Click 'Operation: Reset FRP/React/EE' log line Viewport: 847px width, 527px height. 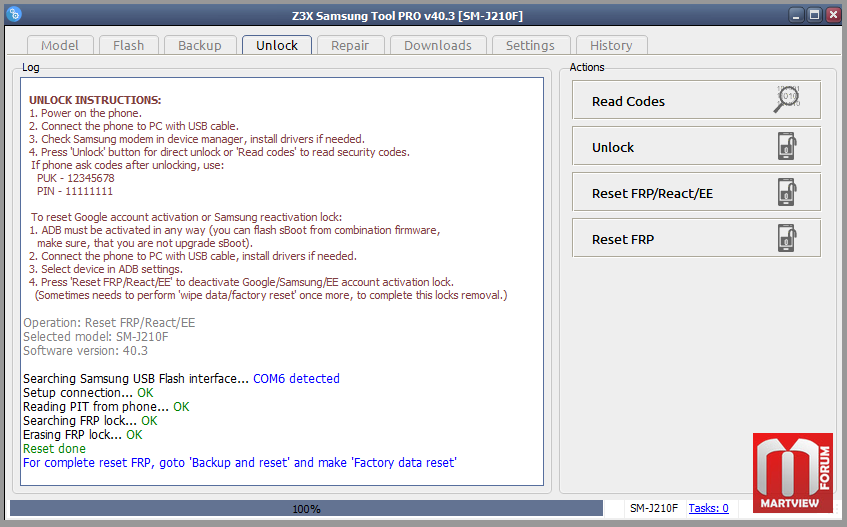[x=109, y=323]
